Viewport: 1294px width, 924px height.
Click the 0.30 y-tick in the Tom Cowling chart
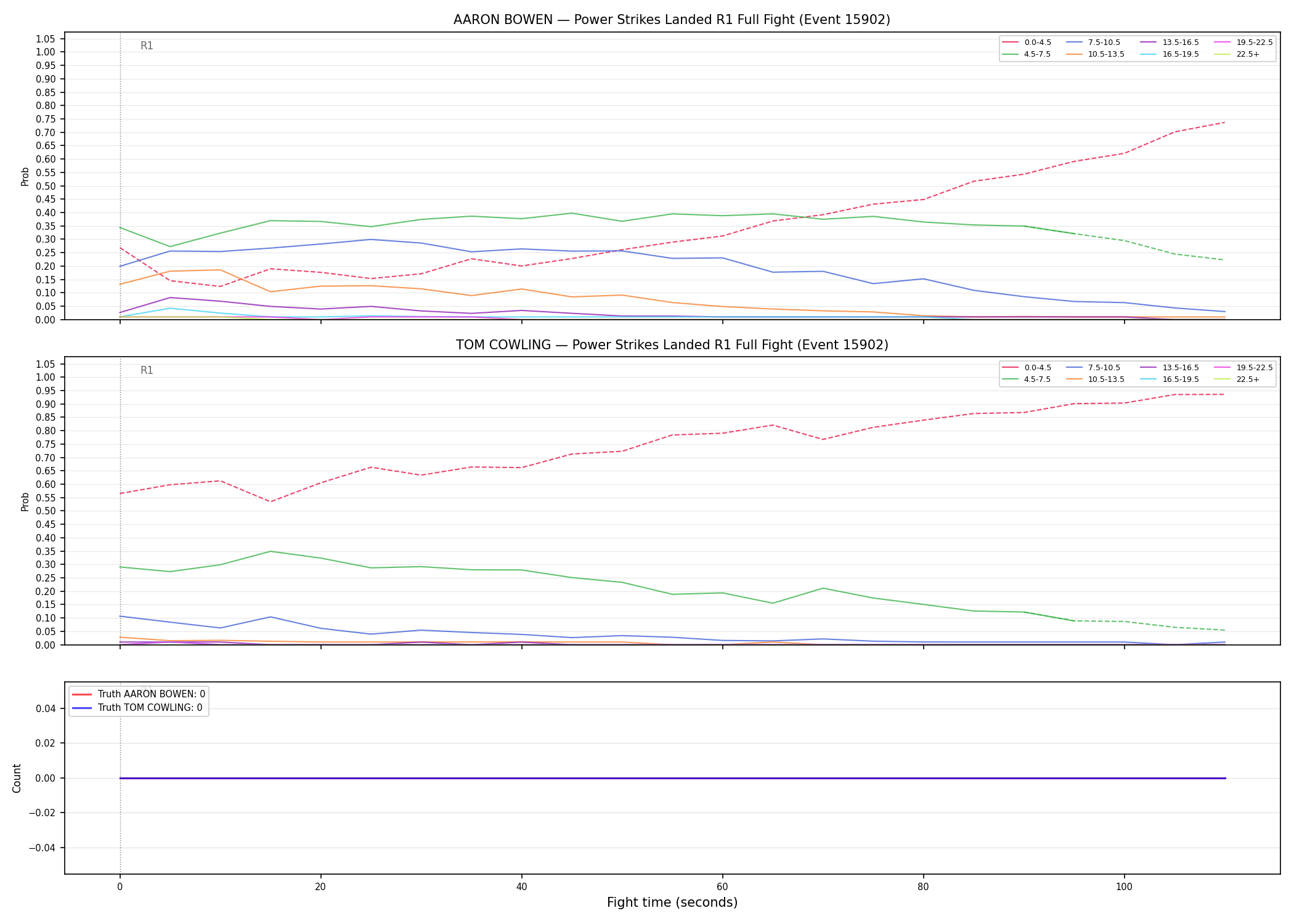coord(46,564)
